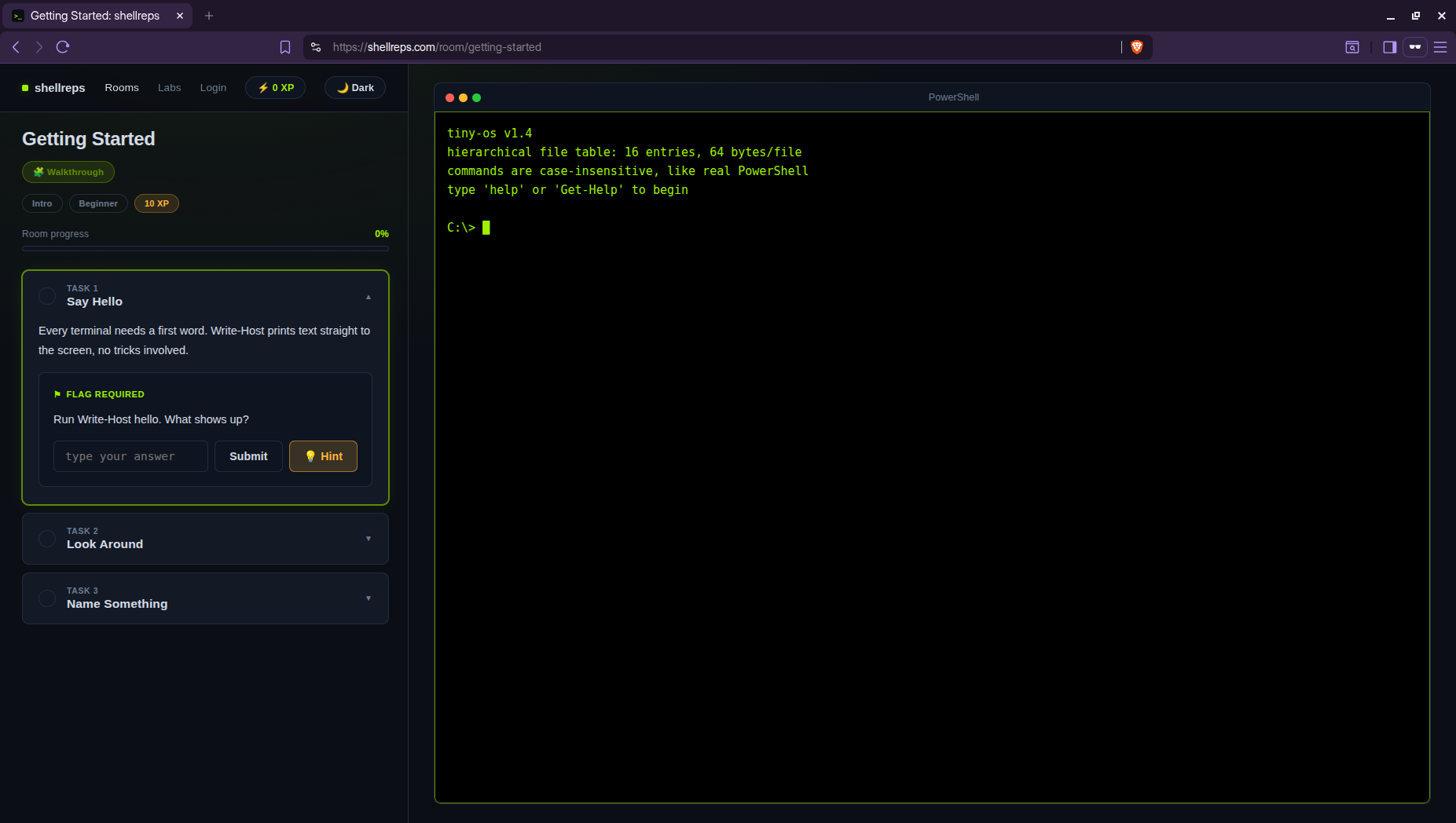Expand Task 2 Look Around with the arrow
The image size is (1456, 823).
(369, 539)
